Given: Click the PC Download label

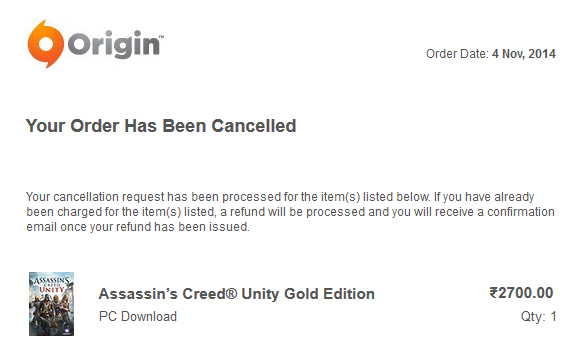Looking at the screenshot, I should click(x=138, y=316).
